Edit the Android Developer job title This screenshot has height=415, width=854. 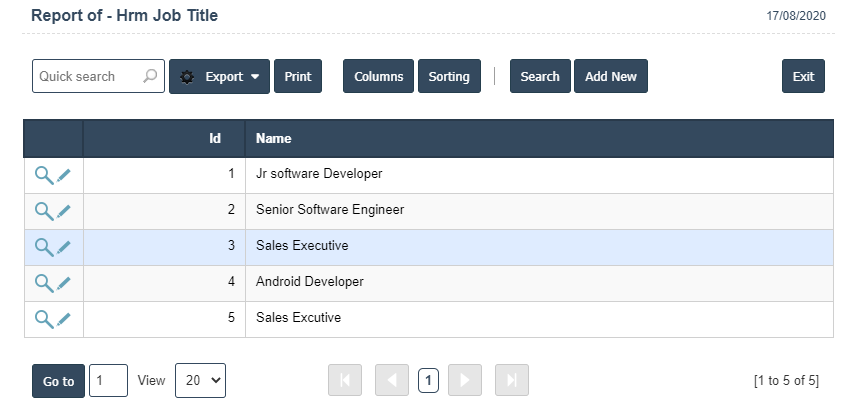(x=64, y=283)
